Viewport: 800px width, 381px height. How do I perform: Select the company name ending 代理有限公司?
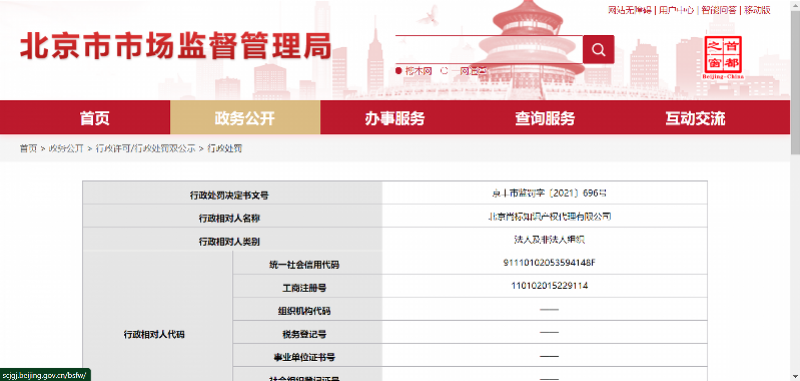click(548, 216)
